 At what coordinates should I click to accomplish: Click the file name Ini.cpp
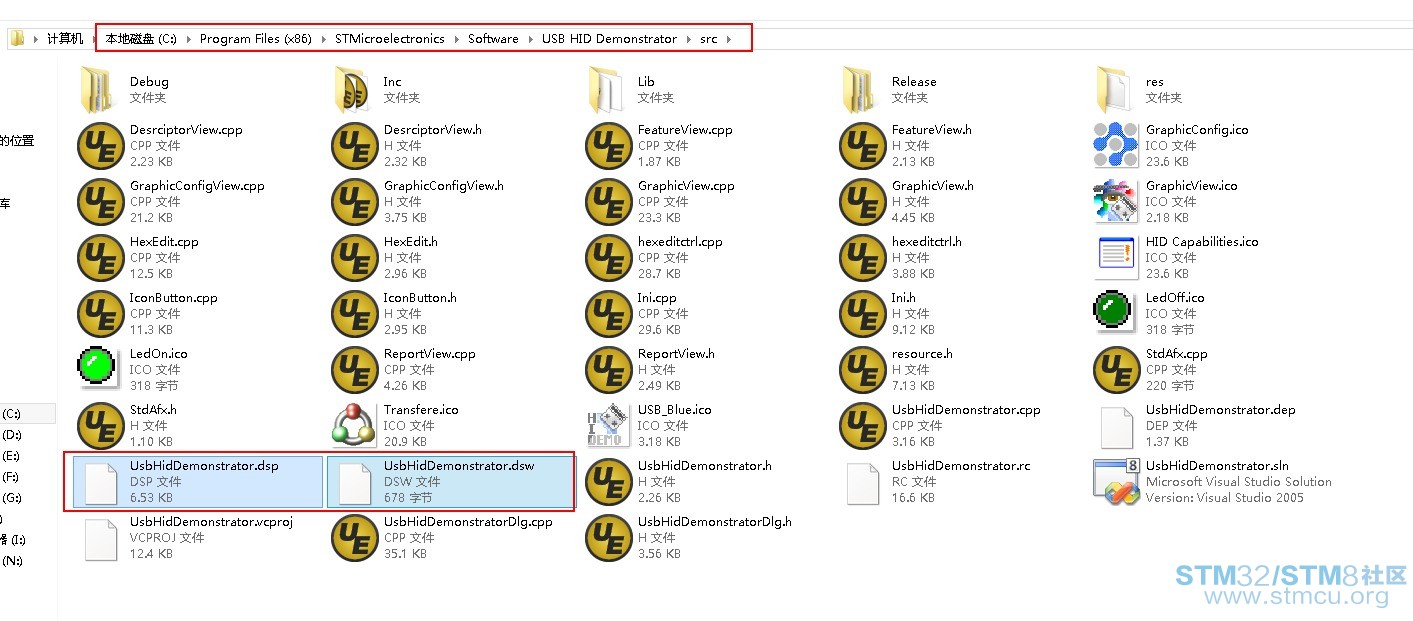point(657,298)
